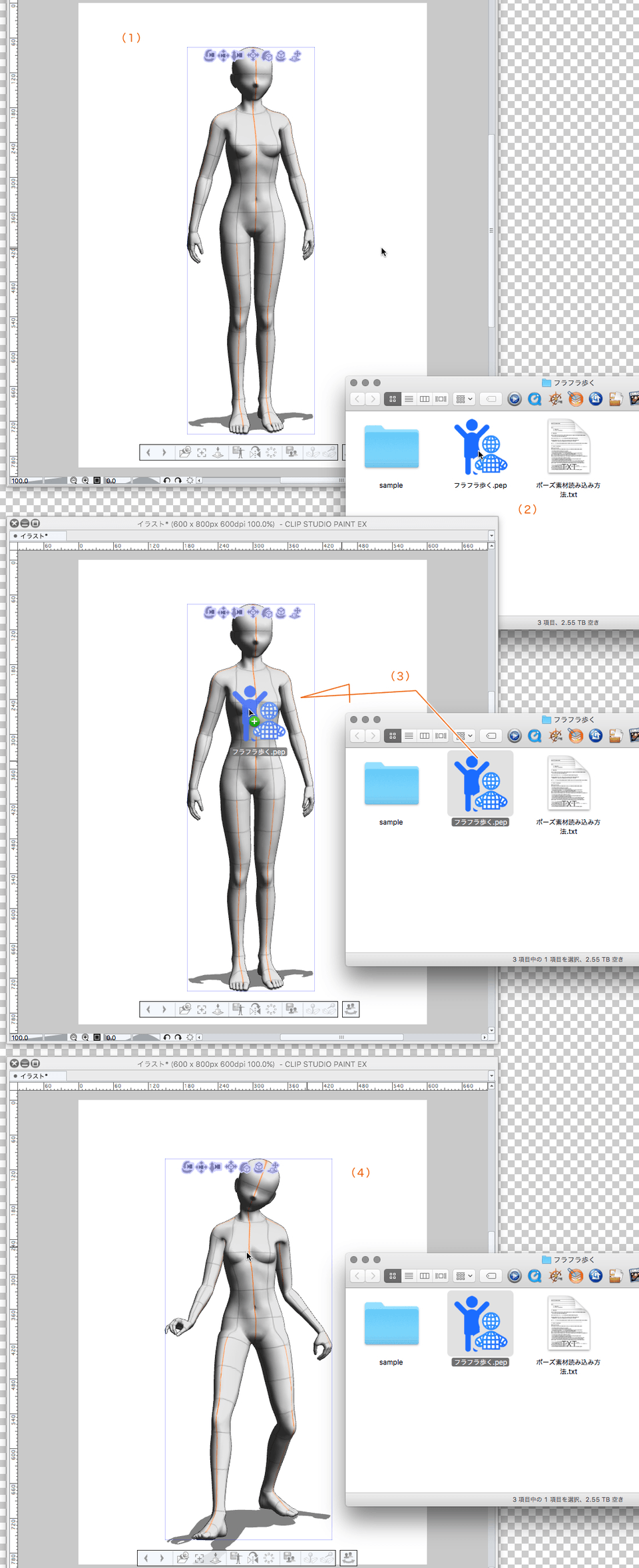
Task: Switch top Finder window to cover flow view
Action: click(441, 399)
